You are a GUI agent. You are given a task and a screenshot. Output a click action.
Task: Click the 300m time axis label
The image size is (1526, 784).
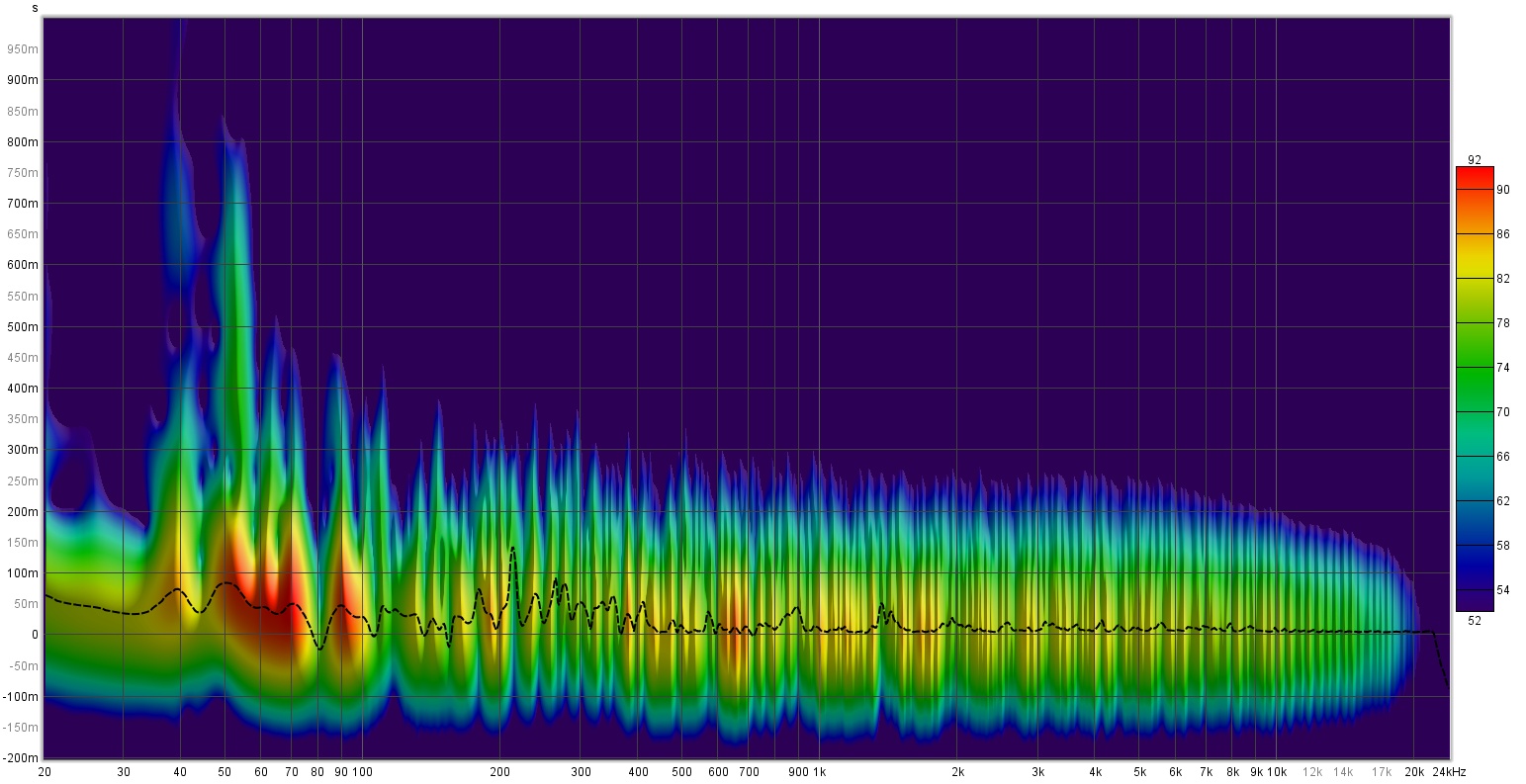click(23, 450)
